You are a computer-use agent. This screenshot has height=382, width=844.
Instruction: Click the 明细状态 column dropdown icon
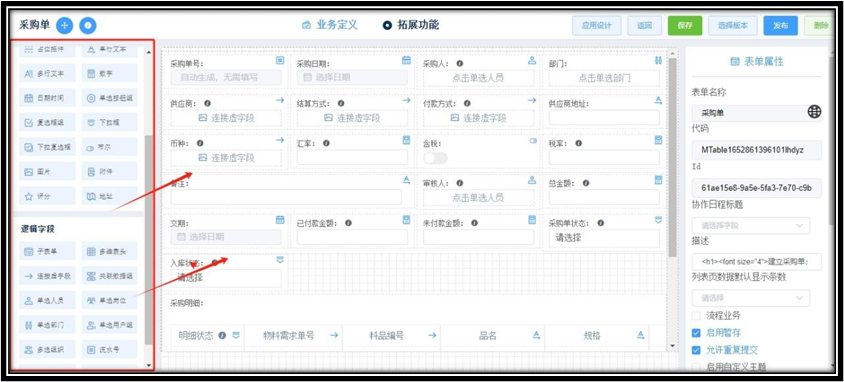(236, 335)
